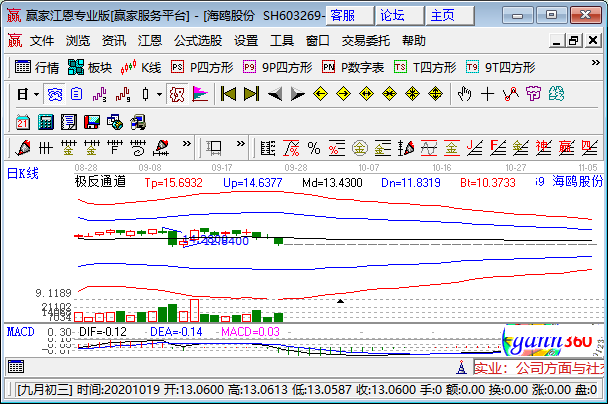Click the purple 节 character icon
This screenshot has width=608, height=404.
[533, 94]
